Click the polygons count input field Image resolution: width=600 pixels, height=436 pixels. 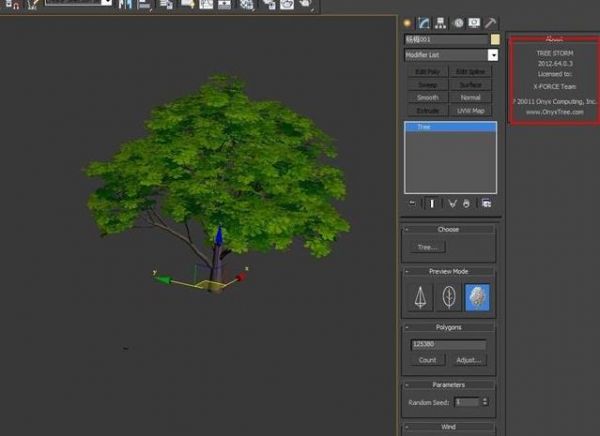coord(447,345)
